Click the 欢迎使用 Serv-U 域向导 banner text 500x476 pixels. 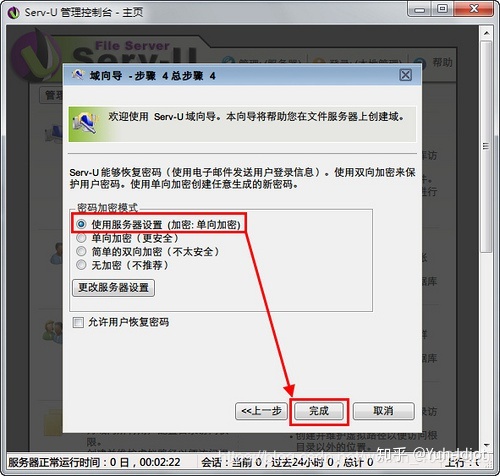tap(256, 117)
